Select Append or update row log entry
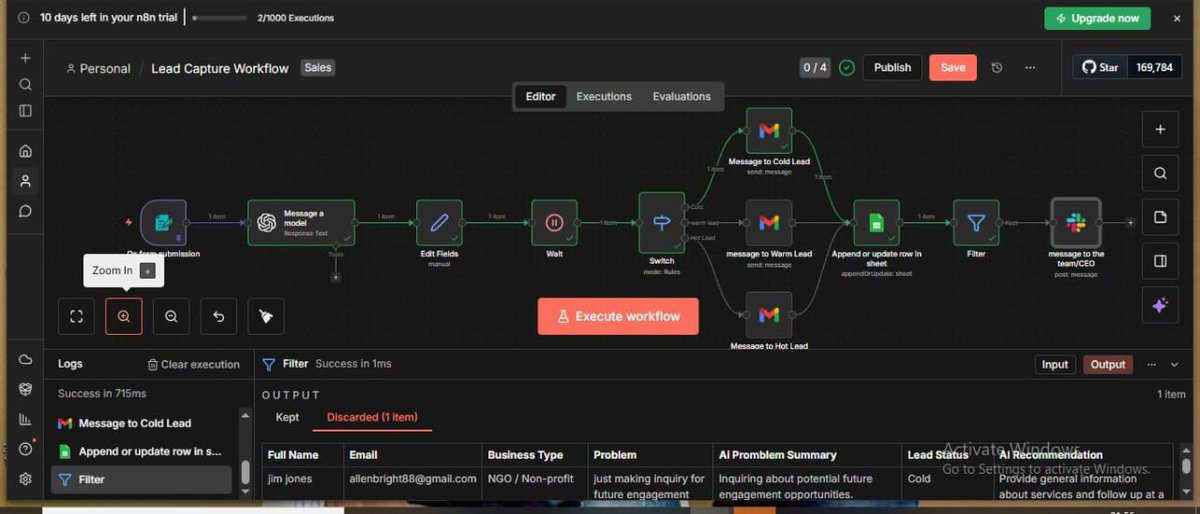This screenshot has width=1200, height=514. click(x=141, y=451)
